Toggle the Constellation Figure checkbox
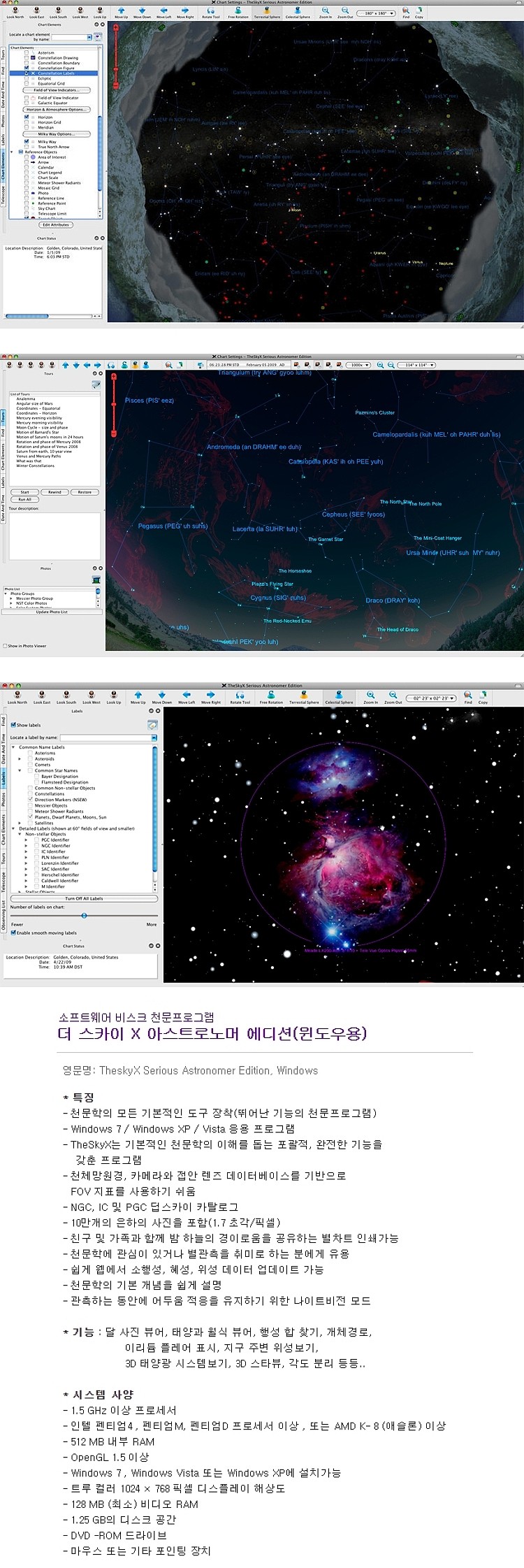 [27, 68]
